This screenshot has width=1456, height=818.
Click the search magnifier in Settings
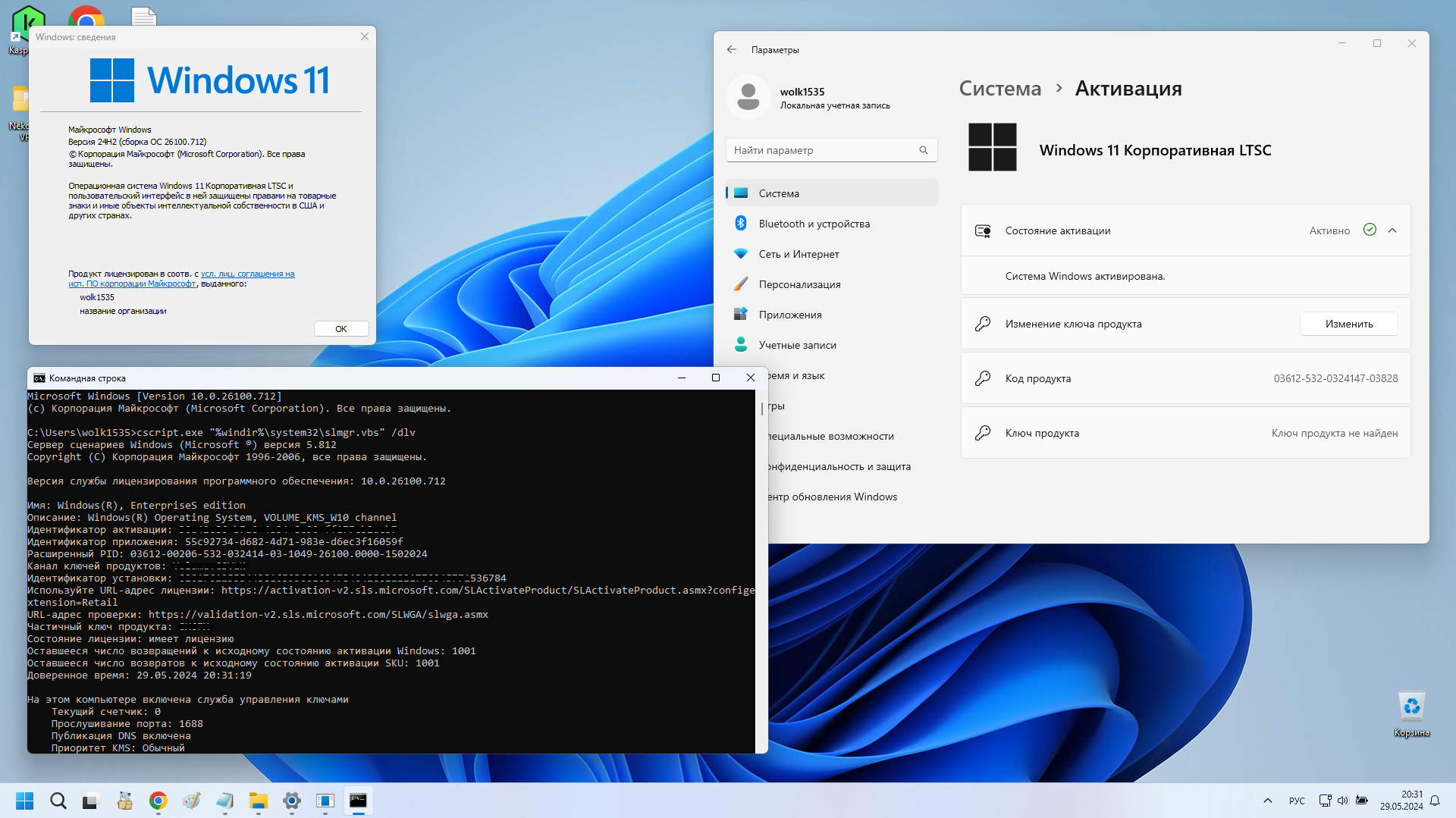924,150
